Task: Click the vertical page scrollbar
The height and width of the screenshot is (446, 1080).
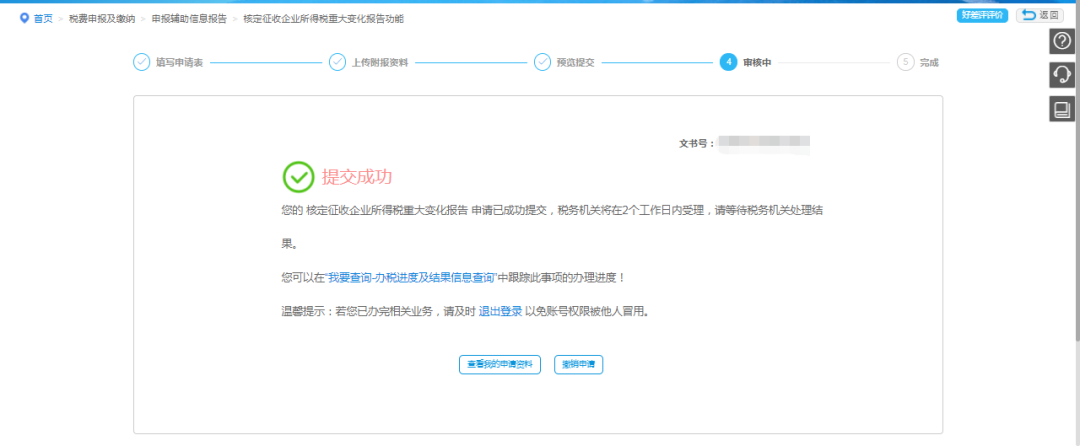Action: pos(1077,172)
